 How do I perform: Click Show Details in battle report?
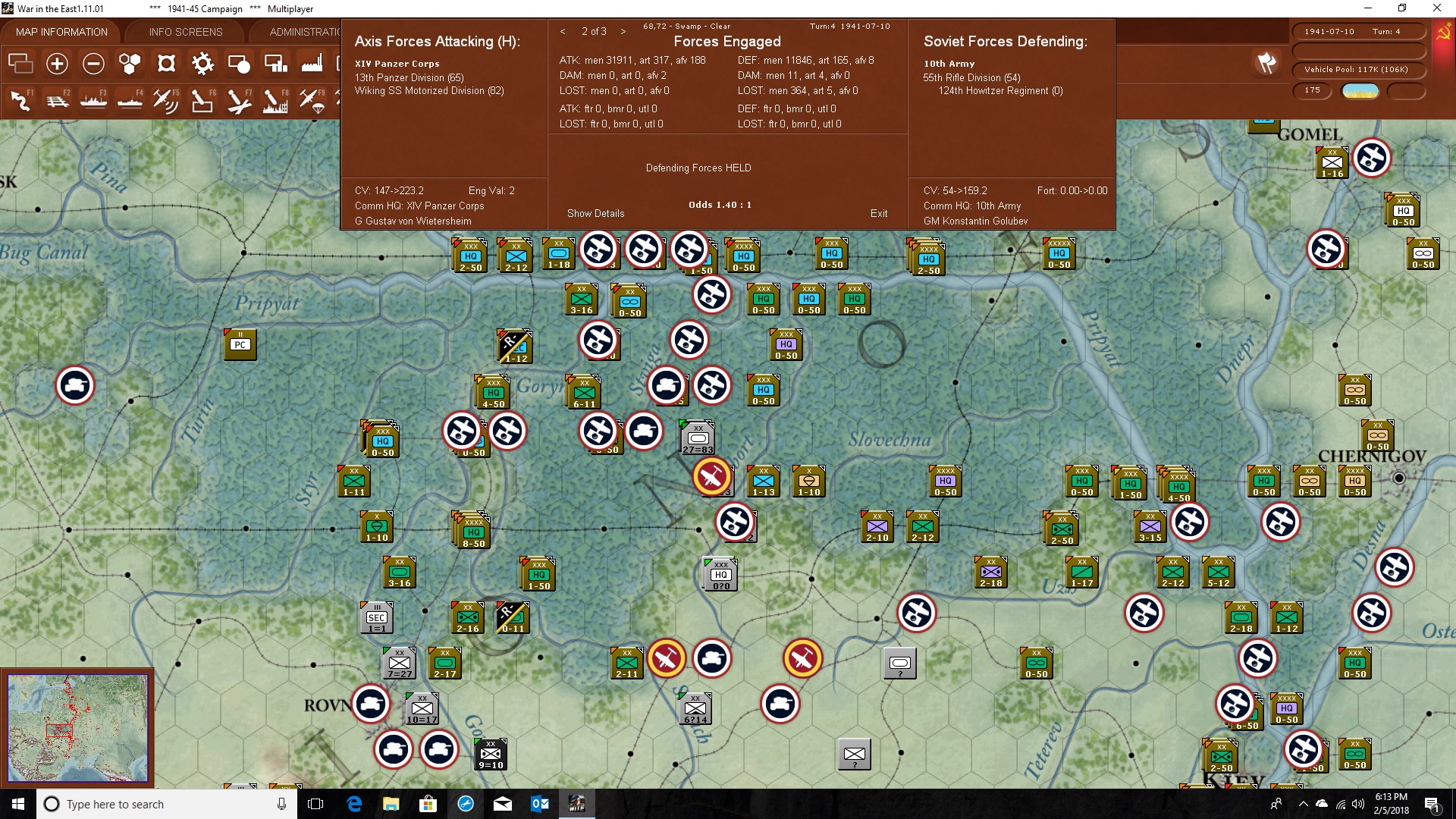click(x=596, y=213)
